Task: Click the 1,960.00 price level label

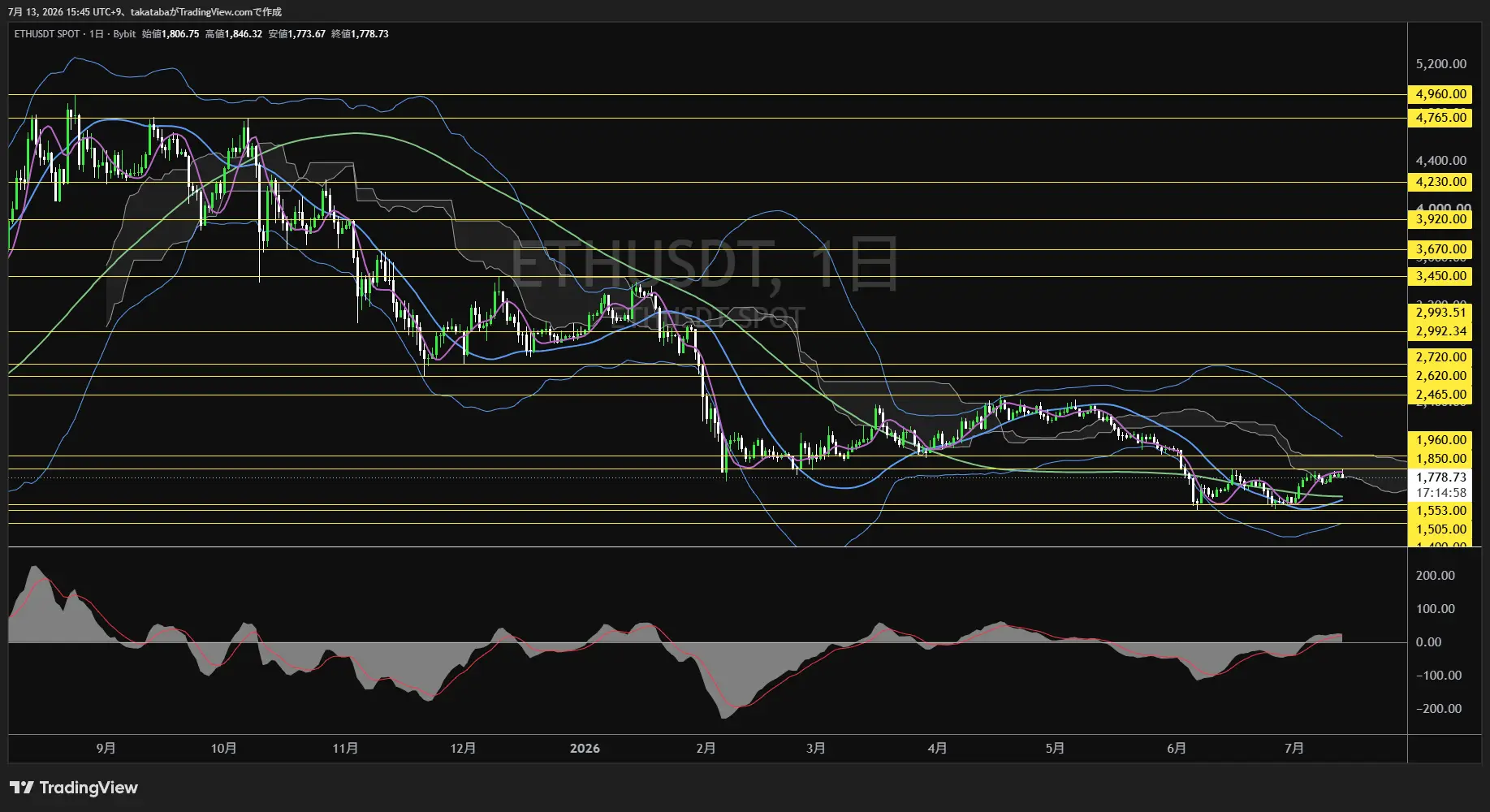Action: [x=1440, y=440]
